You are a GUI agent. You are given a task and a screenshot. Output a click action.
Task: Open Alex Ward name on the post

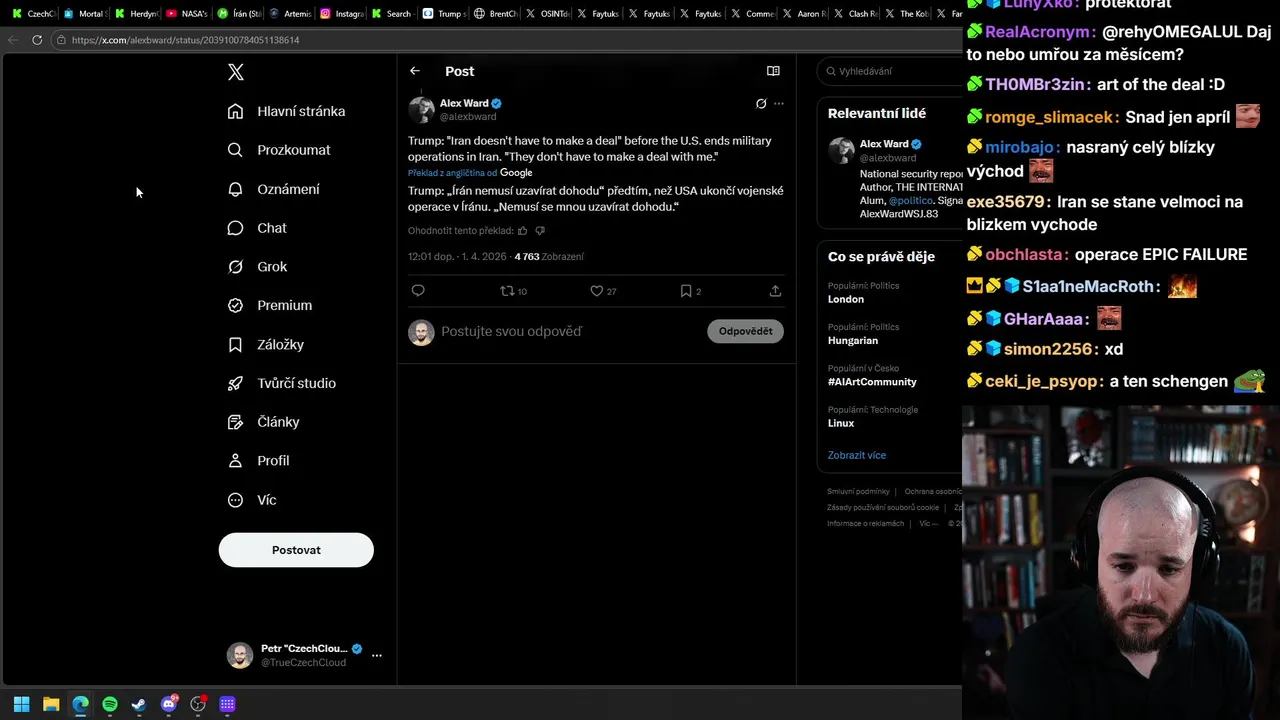point(464,103)
